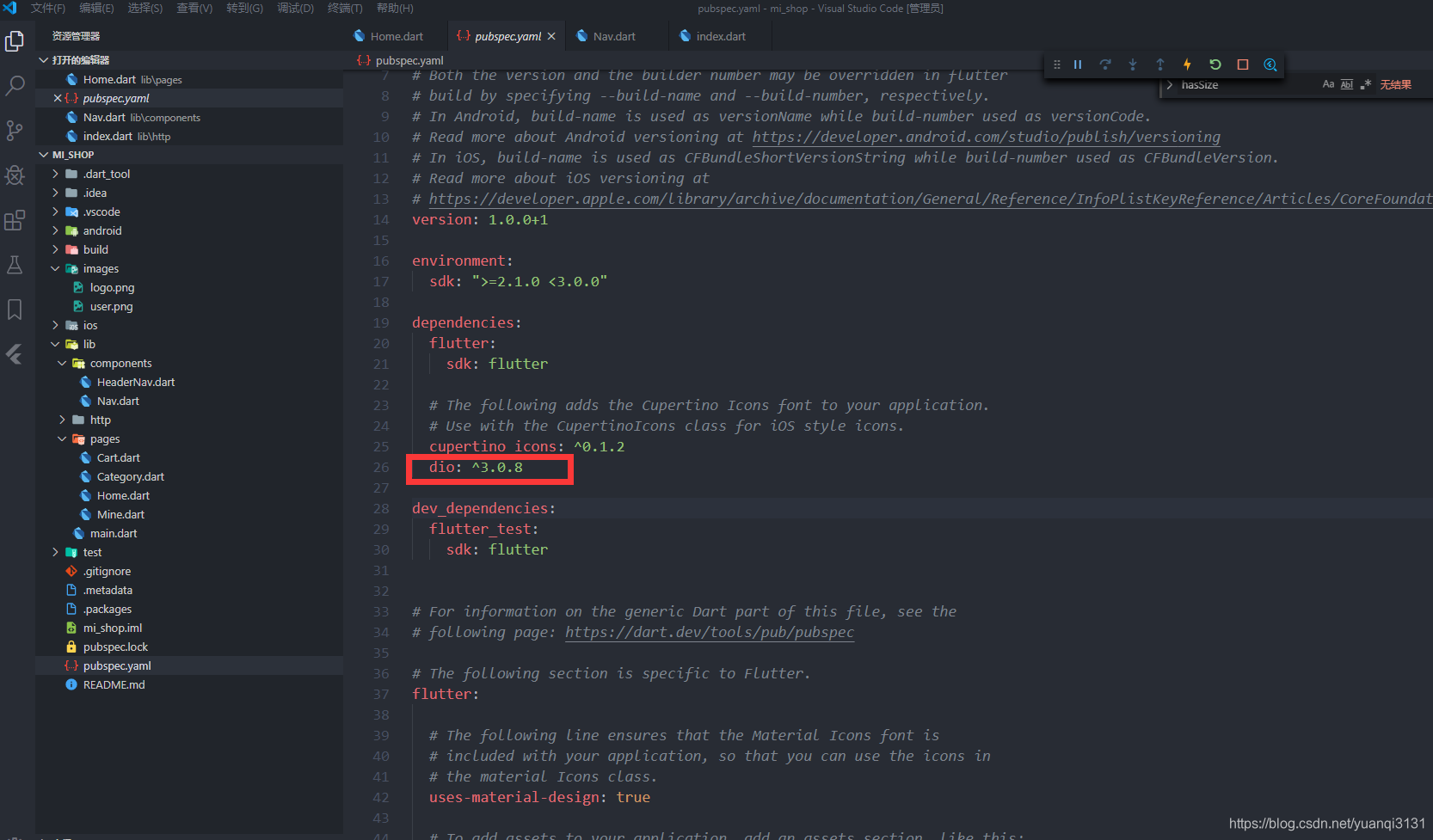Collapse the images folder

tap(56, 268)
